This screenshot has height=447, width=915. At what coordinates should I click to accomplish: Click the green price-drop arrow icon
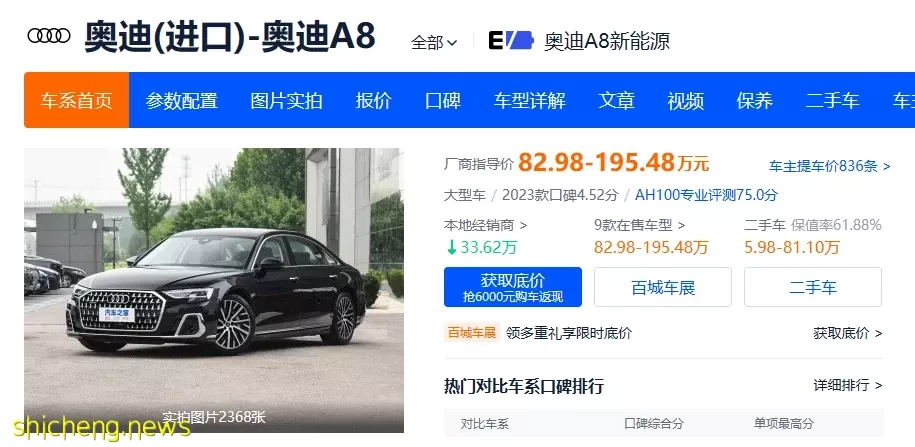point(451,247)
